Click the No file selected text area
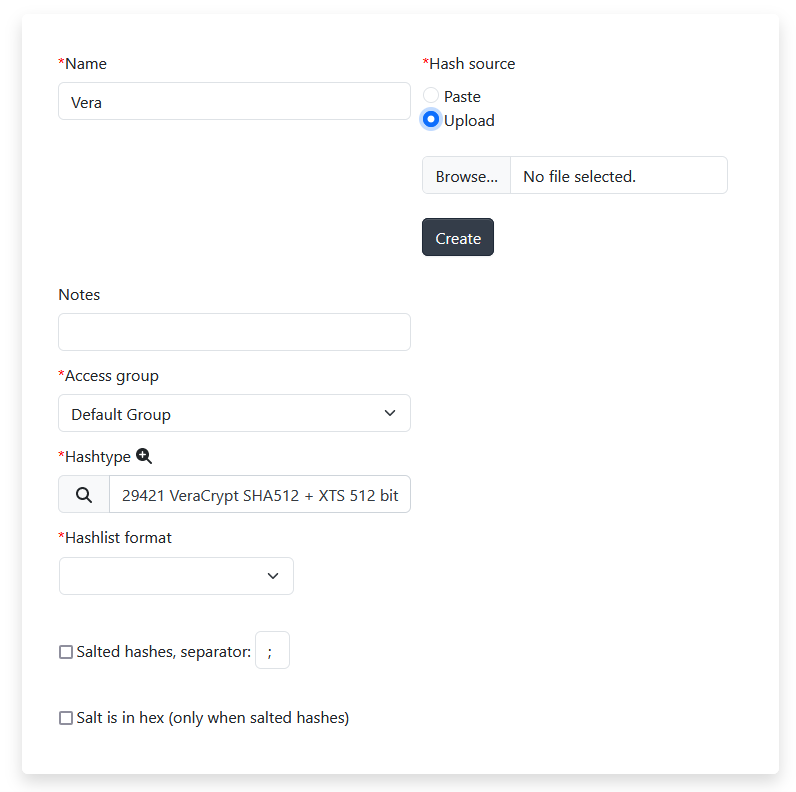The height and width of the screenshot is (792, 796). pyautogui.click(x=619, y=176)
